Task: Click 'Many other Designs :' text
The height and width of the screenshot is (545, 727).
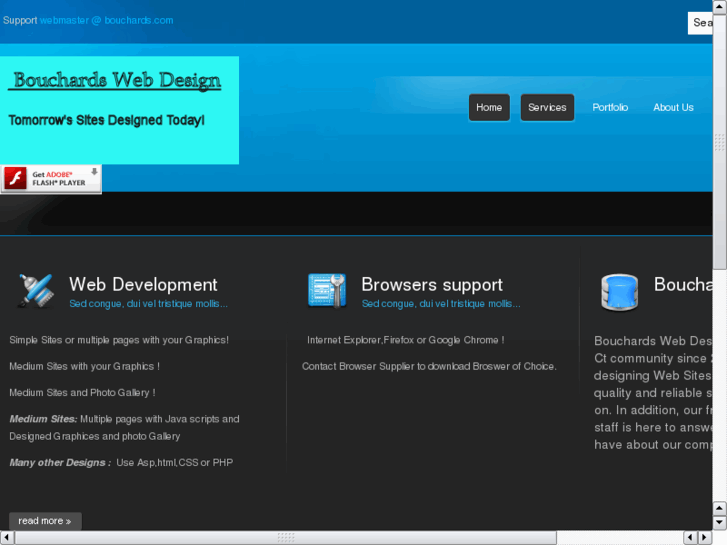Action: click(x=60, y=462)
